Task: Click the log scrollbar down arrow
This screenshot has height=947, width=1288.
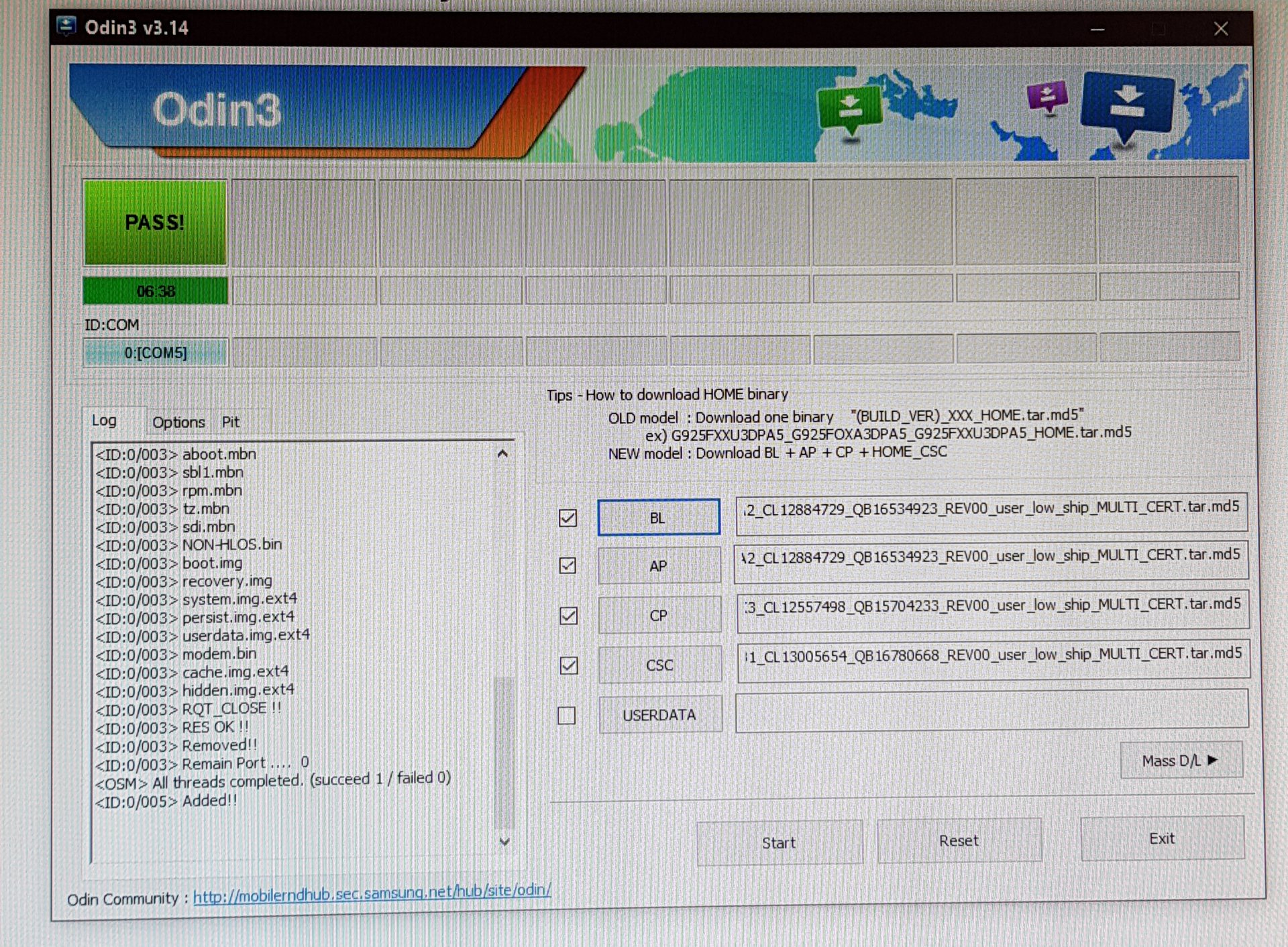Action: click(x=504, y=841)
